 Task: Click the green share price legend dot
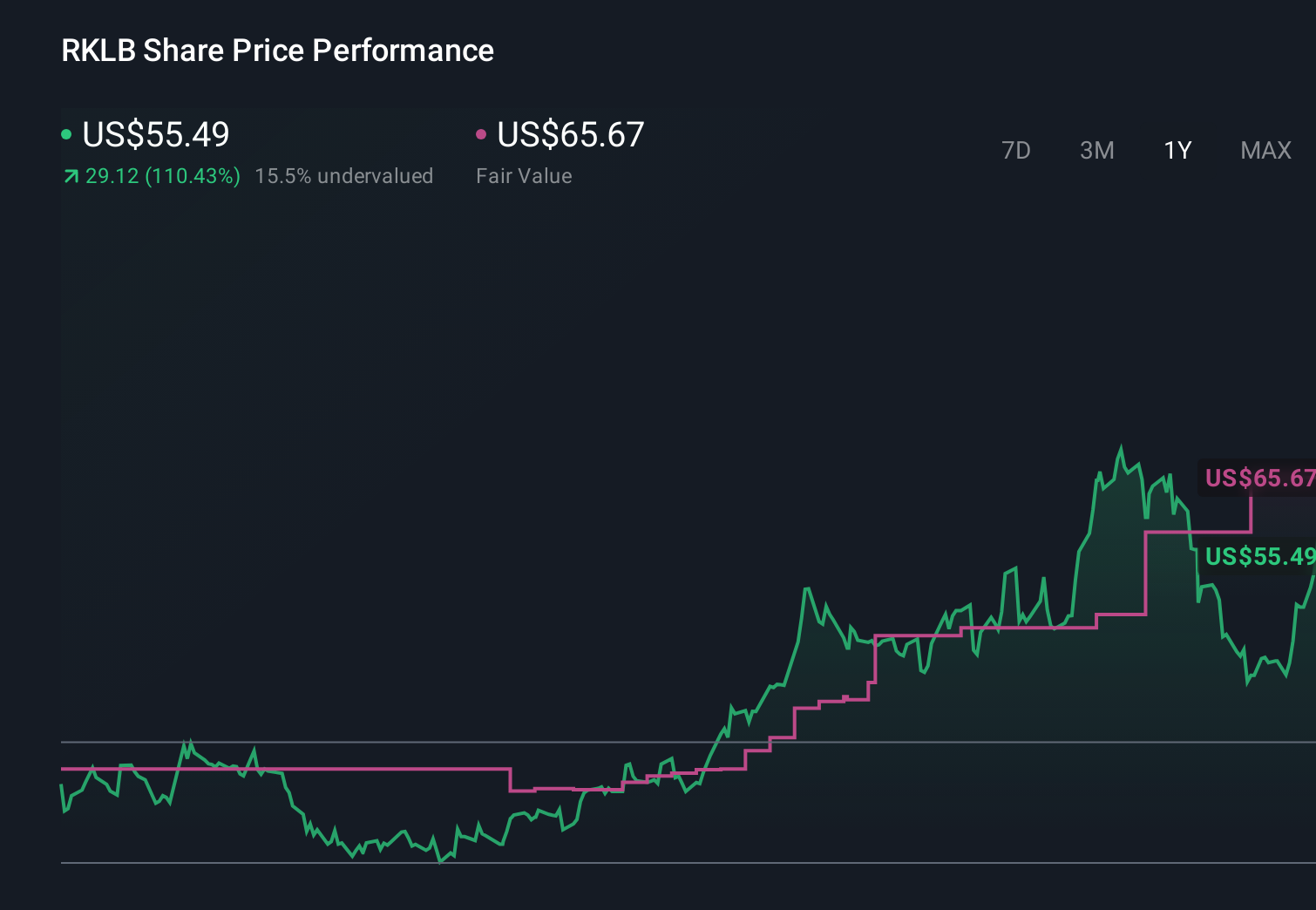coord(67,133)
